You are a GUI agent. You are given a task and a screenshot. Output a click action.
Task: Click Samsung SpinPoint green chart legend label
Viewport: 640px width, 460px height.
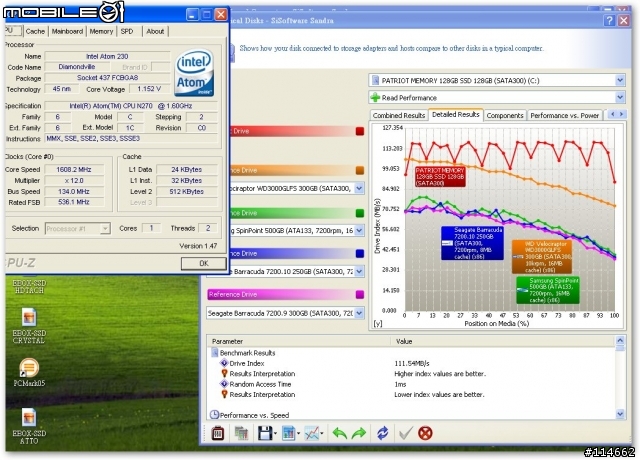coord(548,290)
